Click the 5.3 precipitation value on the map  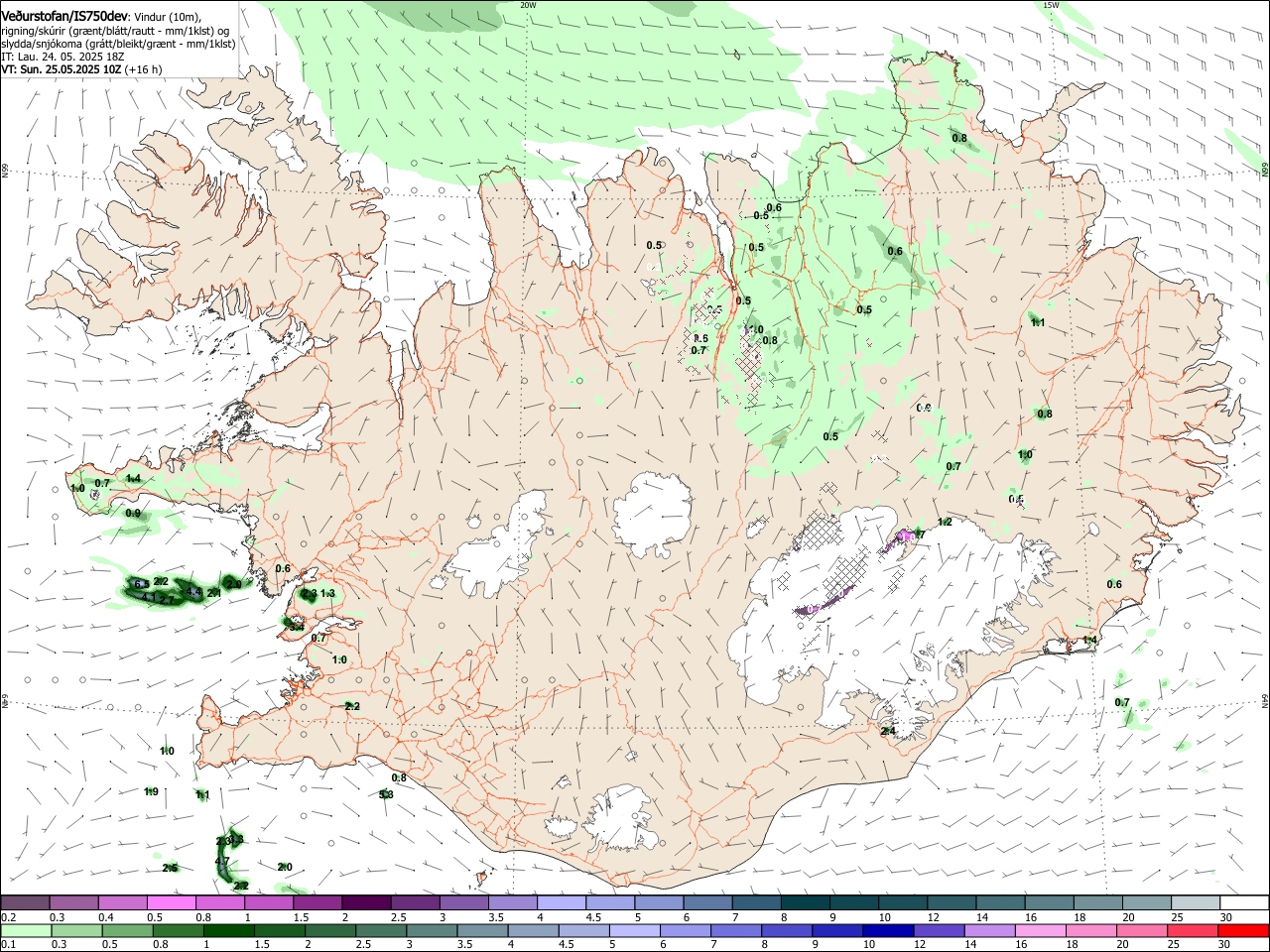[x=386, y=794]
